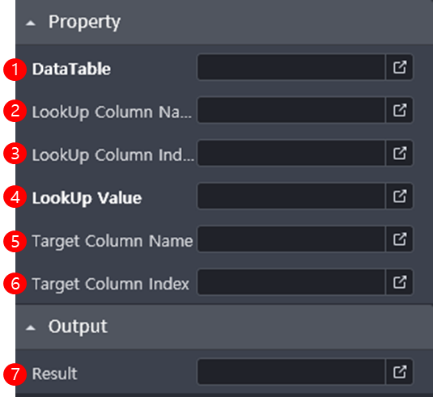The height and width of the screenshot is (397, 433).
Task: Open editor icon beside Target Column Index
Action: pyautogui.click(x=399, y=282)
